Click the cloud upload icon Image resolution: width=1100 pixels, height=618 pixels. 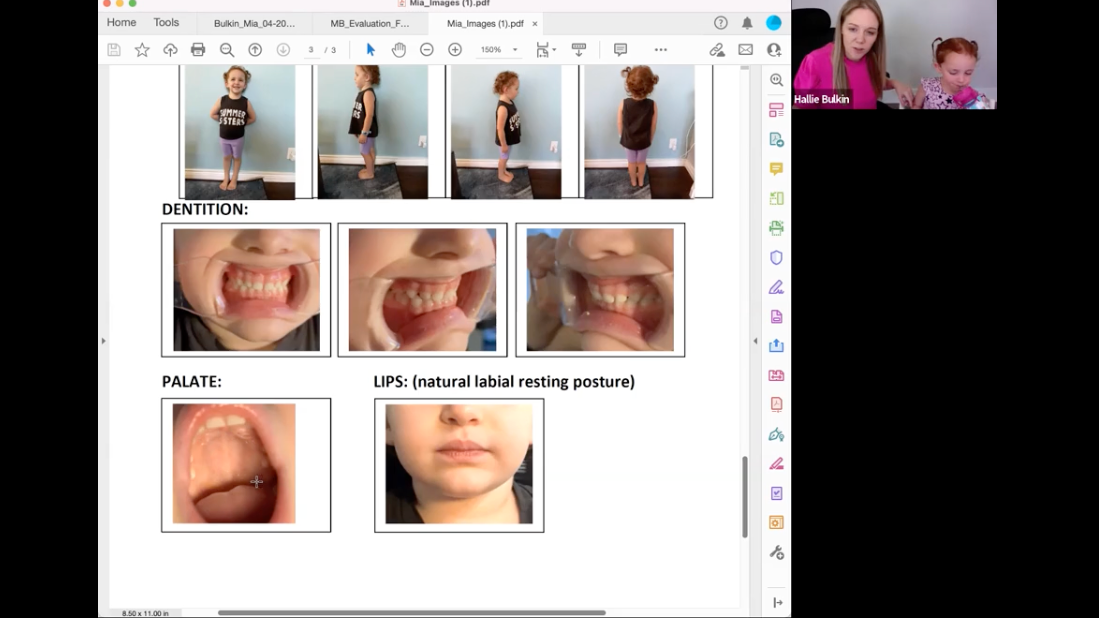170,50
